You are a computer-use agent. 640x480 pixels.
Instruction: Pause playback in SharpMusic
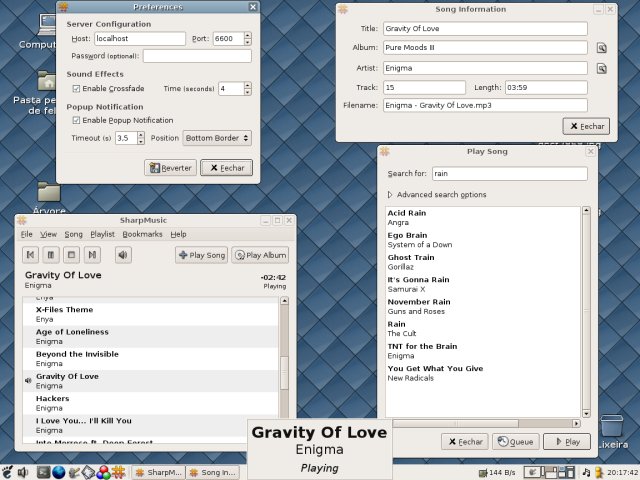(x=51, y=255)
